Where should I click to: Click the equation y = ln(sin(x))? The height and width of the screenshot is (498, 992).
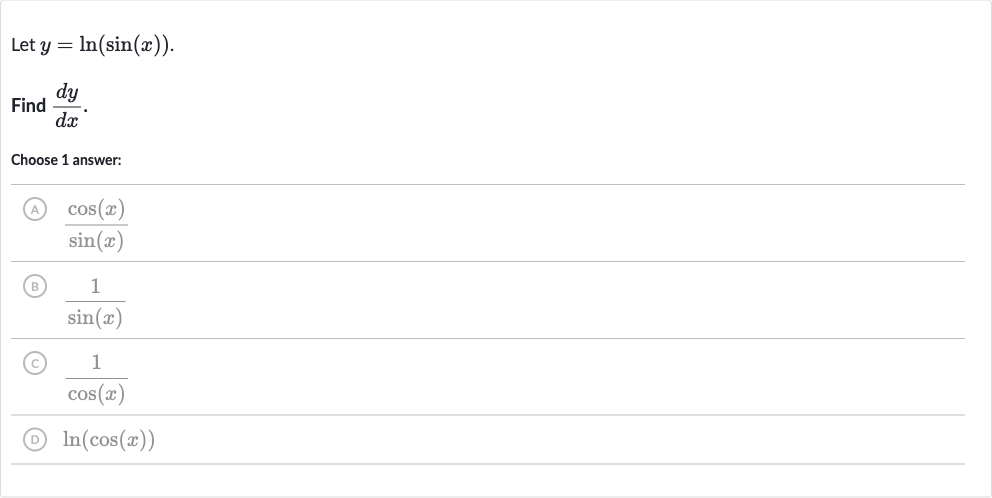pyautogui.click(x=106, y=45)
